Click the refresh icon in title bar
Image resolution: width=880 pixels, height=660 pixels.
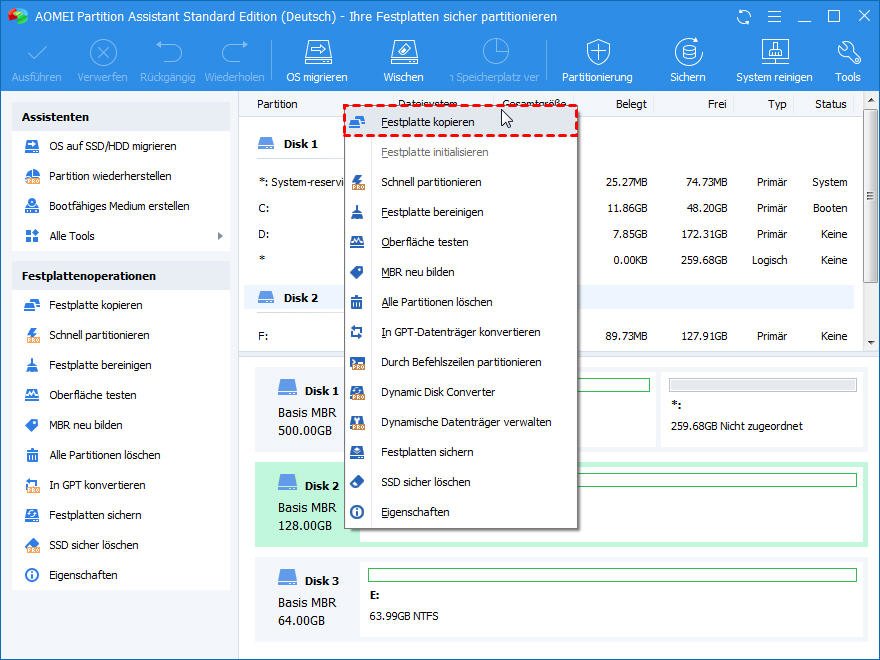(744, 17)
